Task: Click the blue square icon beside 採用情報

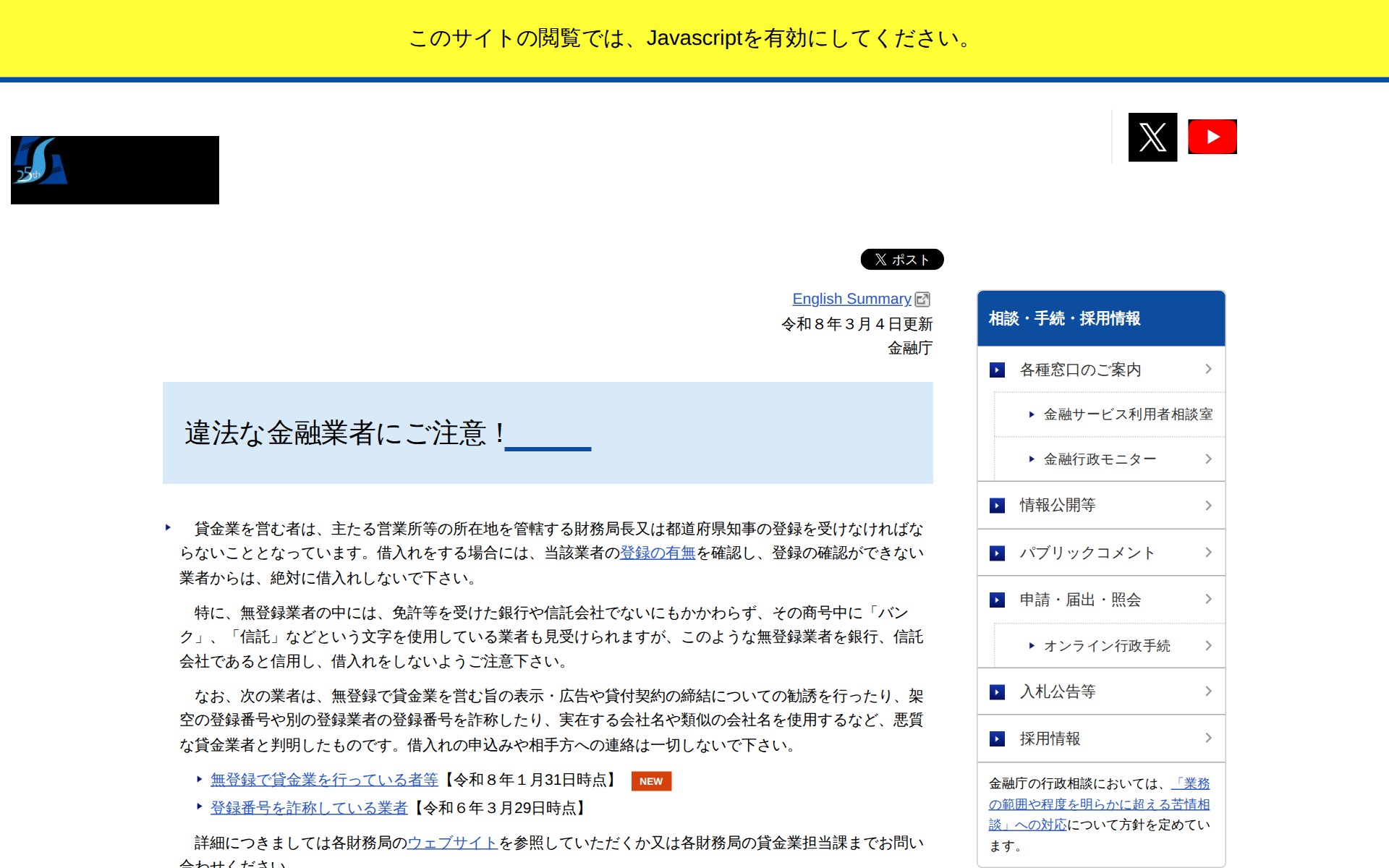Action: point(997,739)
